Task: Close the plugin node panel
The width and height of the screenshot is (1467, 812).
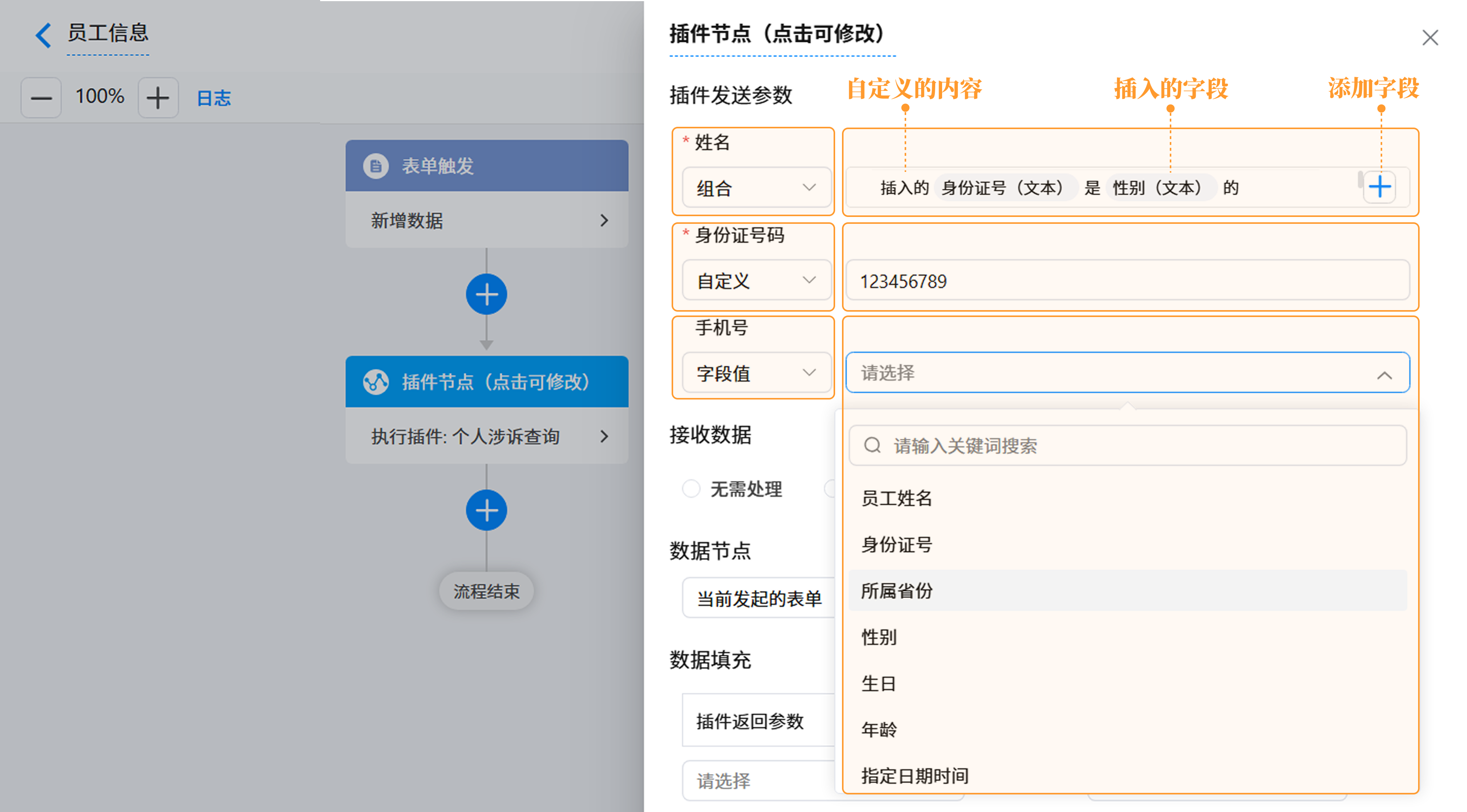Action: coord(1430,37)
